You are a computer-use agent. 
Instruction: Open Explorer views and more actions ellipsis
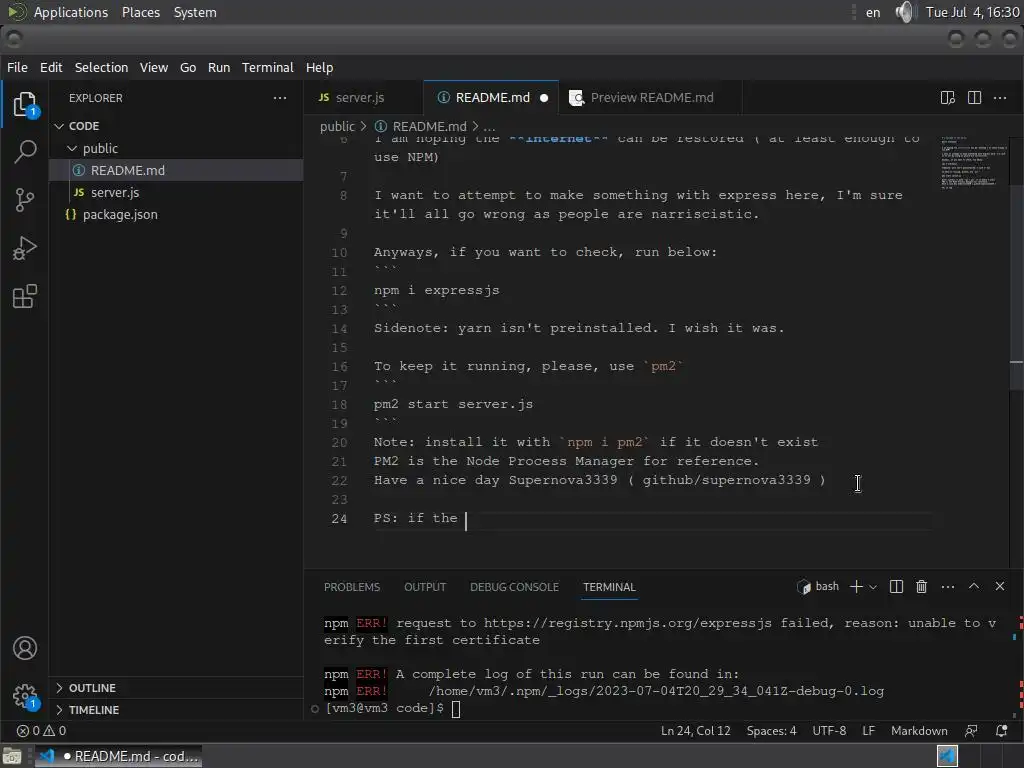click(x=280, y=98)
